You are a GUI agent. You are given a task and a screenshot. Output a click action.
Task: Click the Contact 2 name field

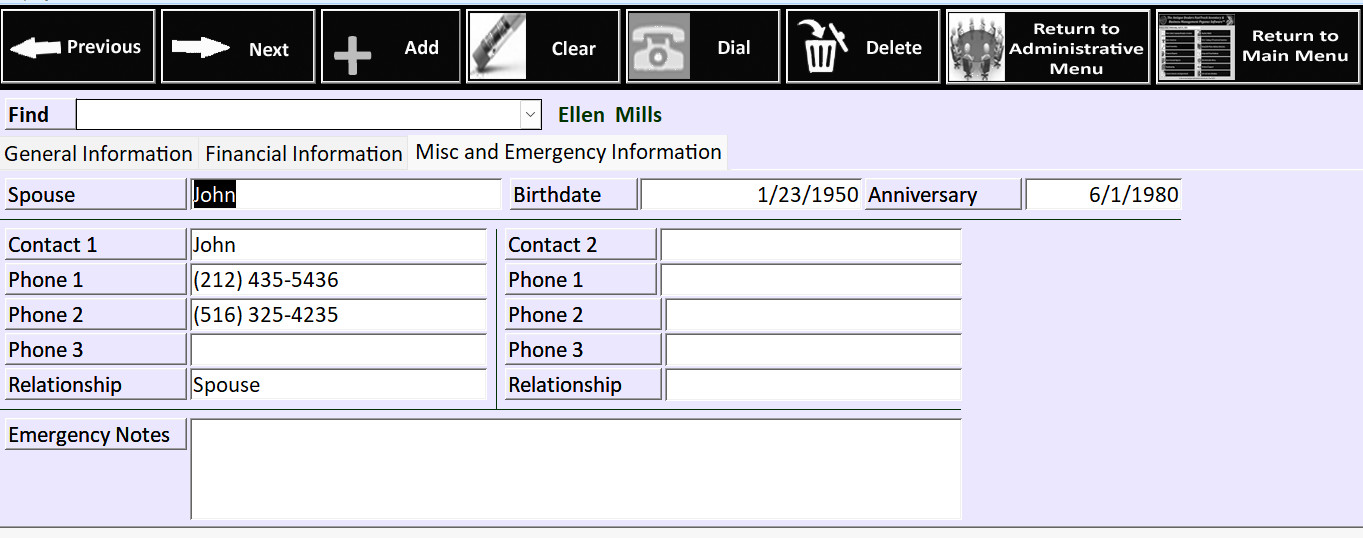point(811,244)
